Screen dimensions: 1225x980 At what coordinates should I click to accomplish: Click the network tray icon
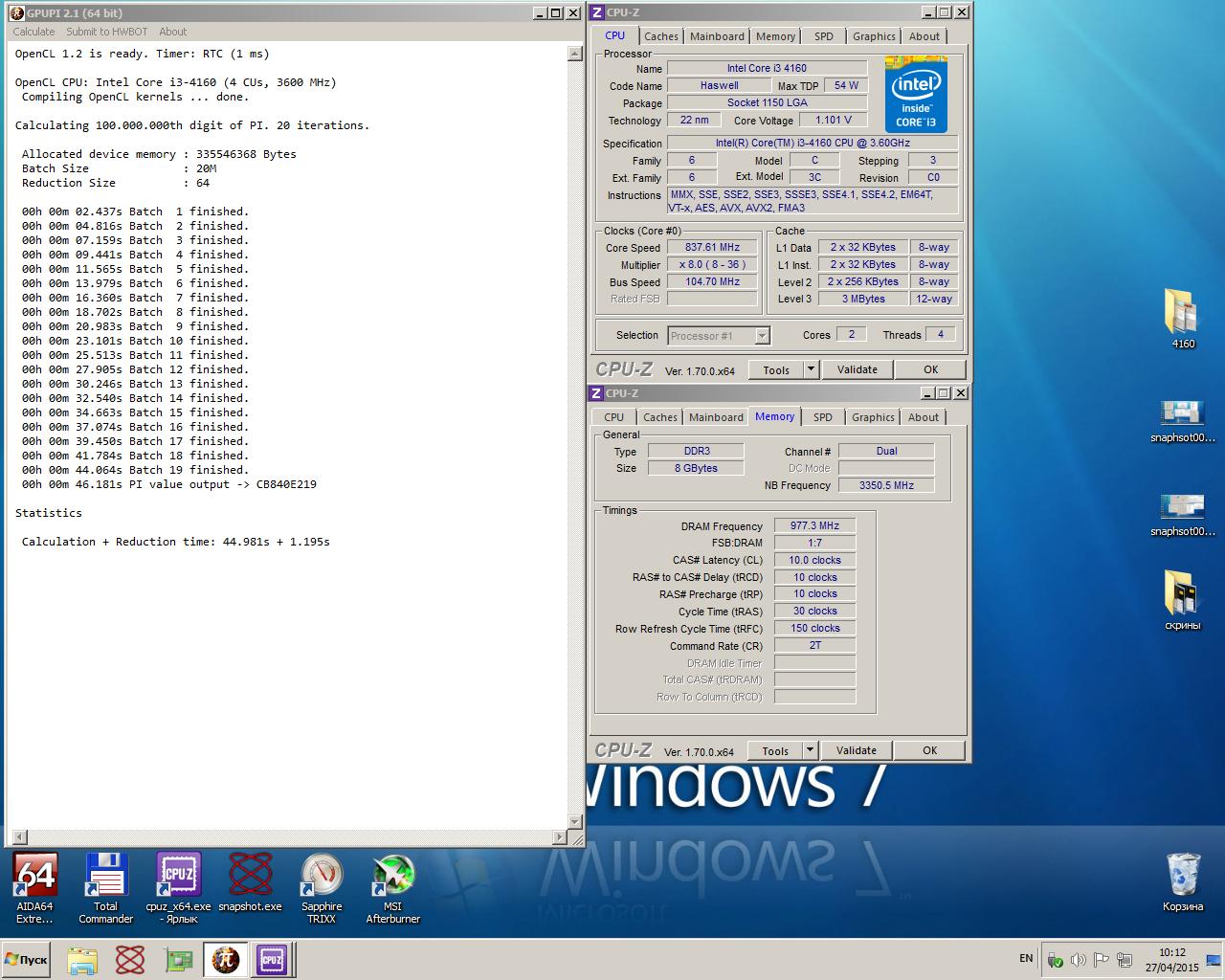point(1124,960)
